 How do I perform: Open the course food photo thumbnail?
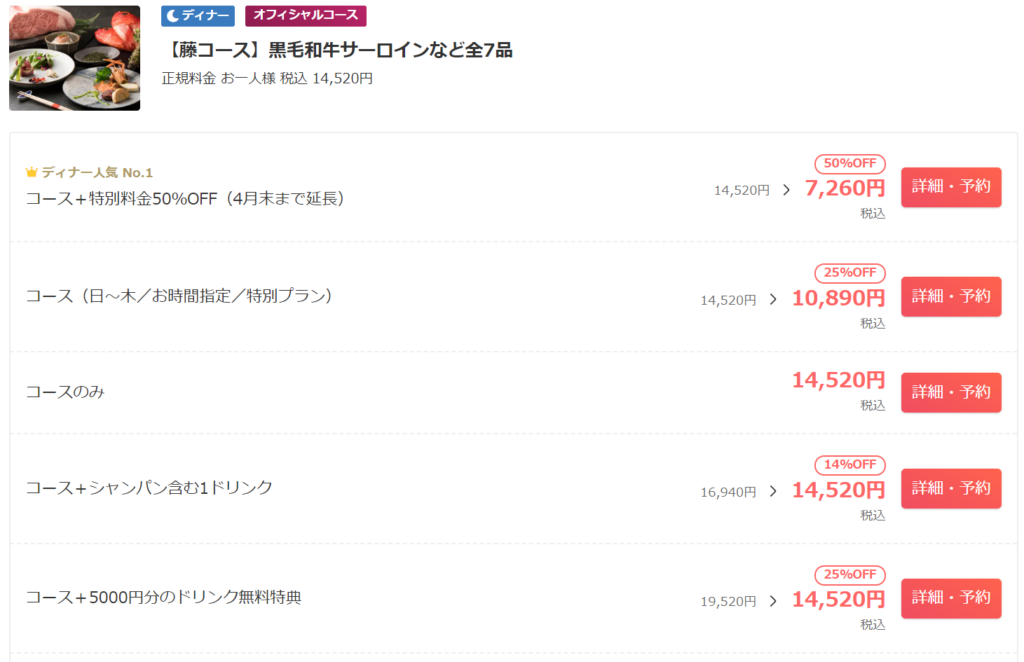click(75, 58)
